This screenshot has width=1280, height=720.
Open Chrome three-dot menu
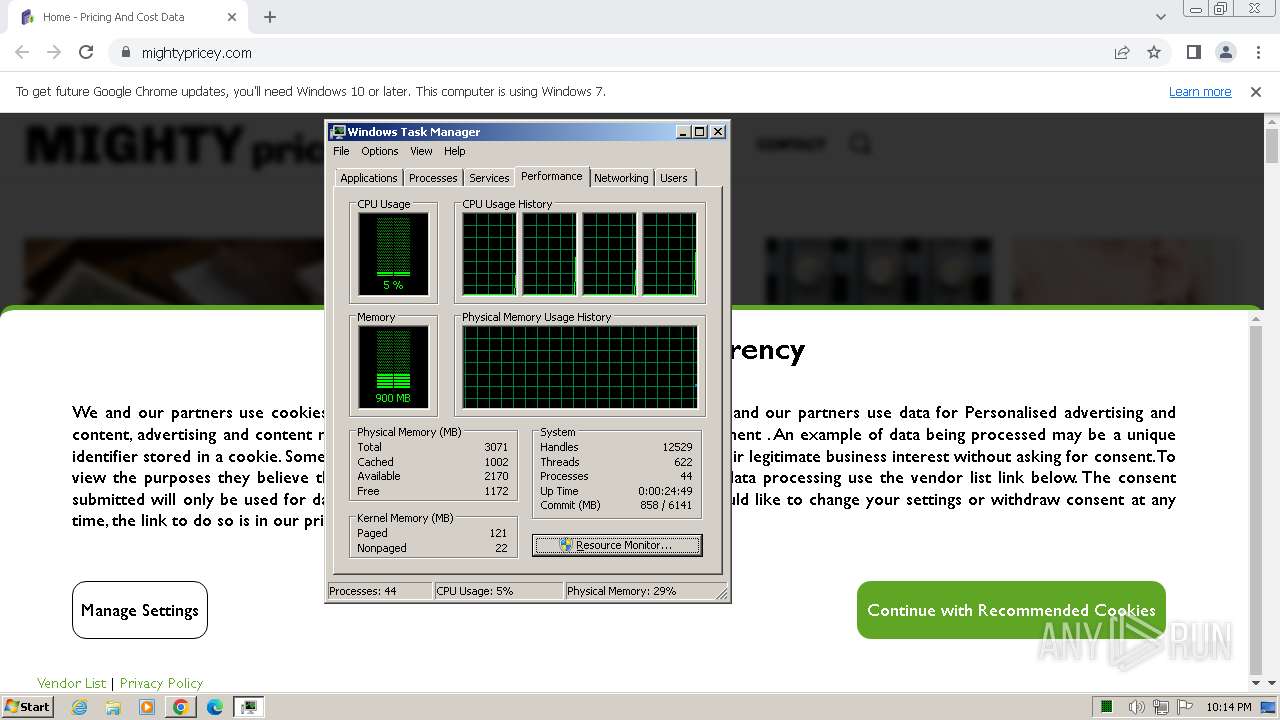pos(1258,52)
